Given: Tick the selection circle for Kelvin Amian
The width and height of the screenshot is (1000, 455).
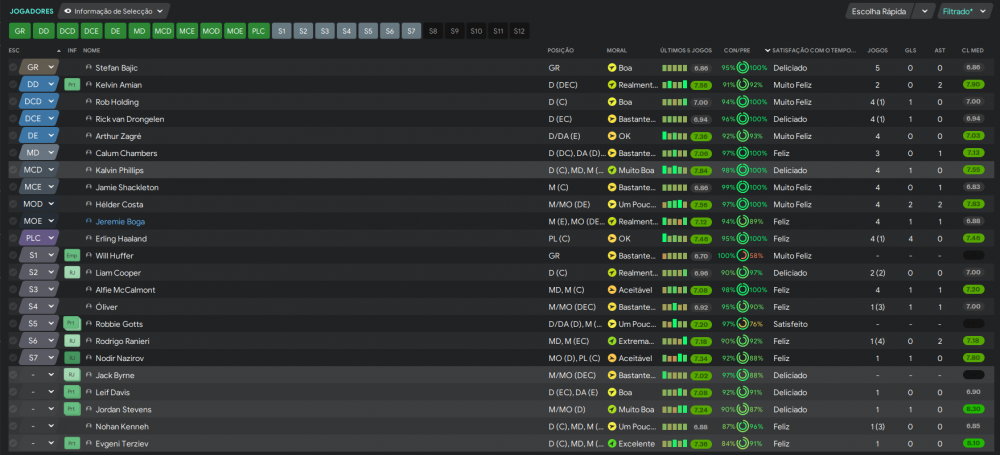Looking at the screenshot, I should point(13,85).
